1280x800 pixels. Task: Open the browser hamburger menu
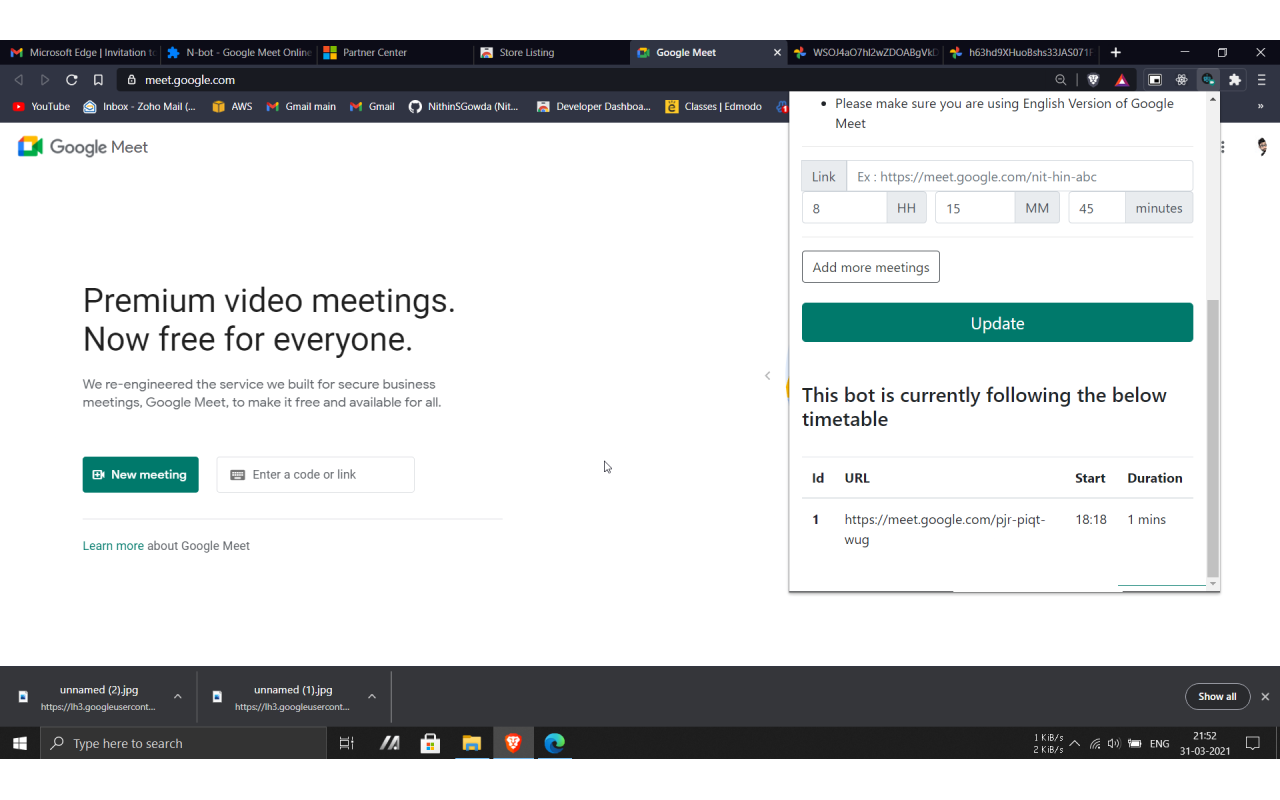(1262, 80)
